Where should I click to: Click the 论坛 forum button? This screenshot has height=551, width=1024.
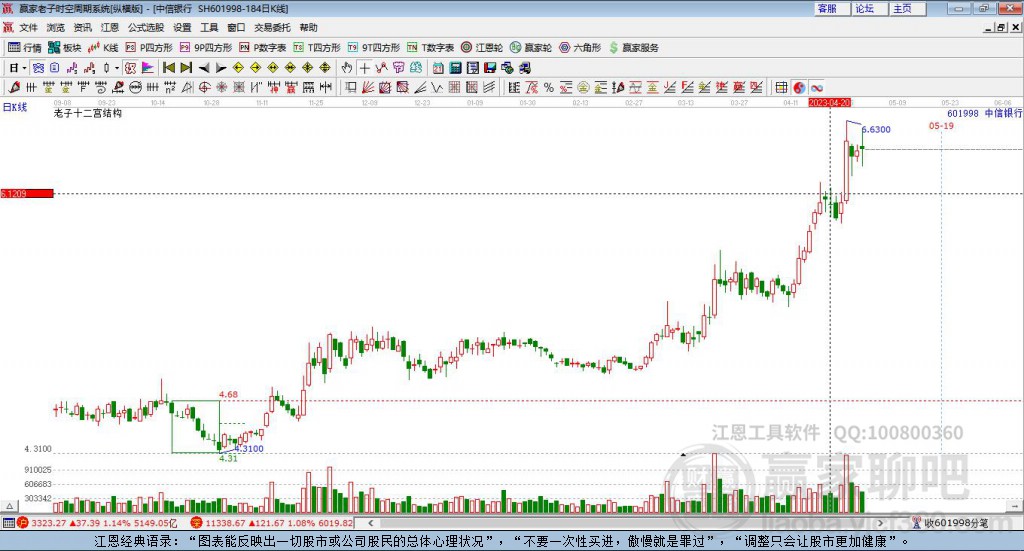tap(869, 8)
